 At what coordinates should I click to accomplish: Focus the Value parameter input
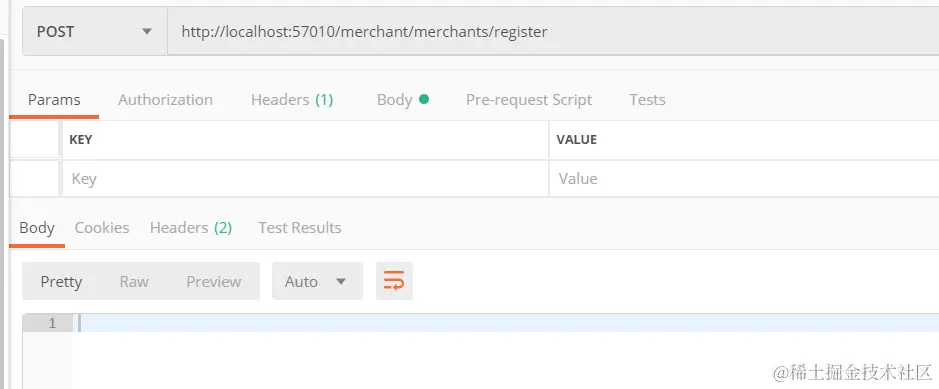[744, 178]
